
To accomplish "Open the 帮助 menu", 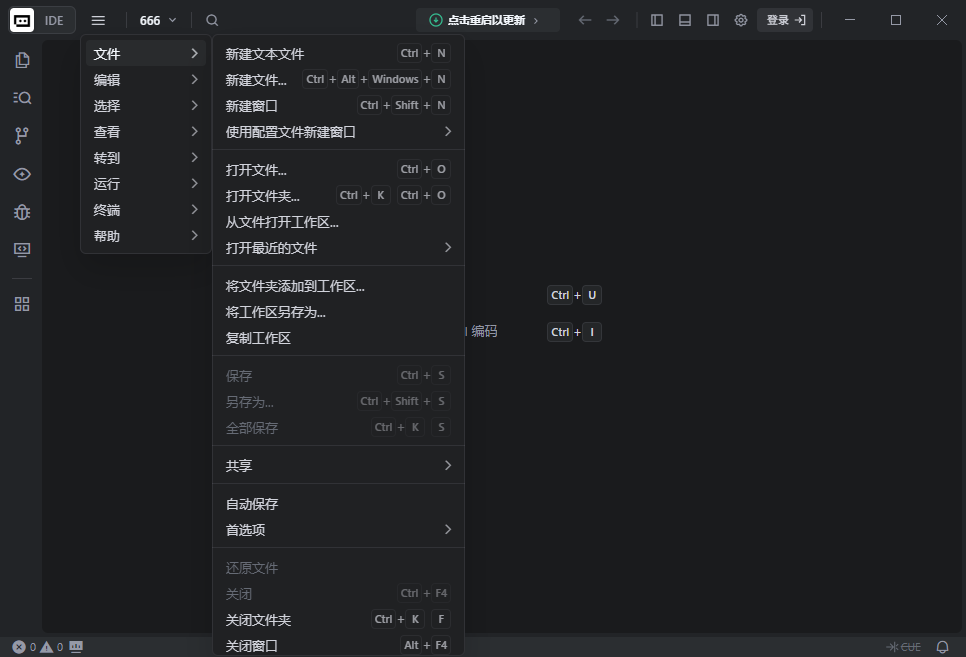I will [145, 235].
